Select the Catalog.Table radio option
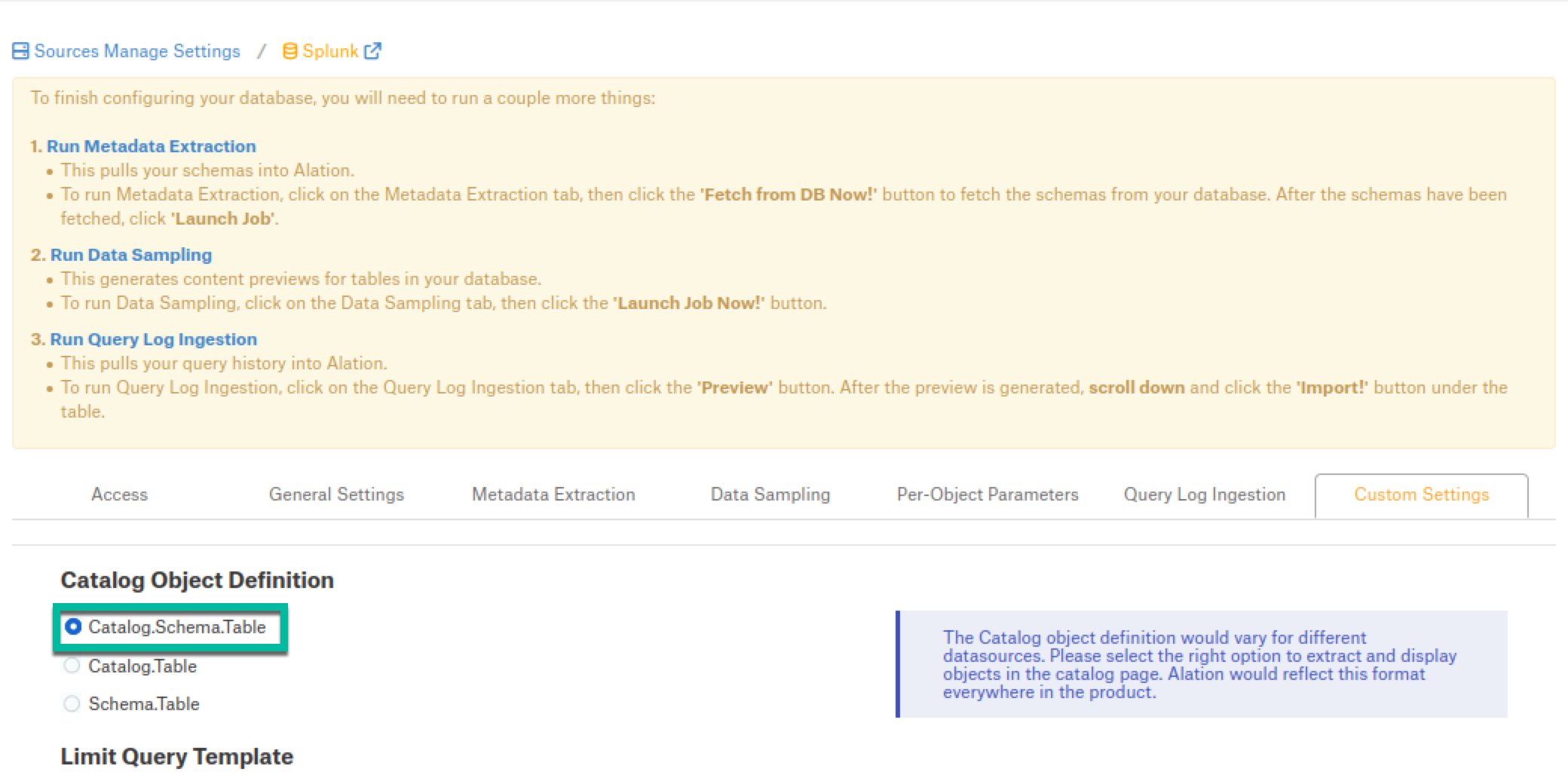Viewport: 1568px width, 778px height. pyautogui.click(x=72, y=666)
